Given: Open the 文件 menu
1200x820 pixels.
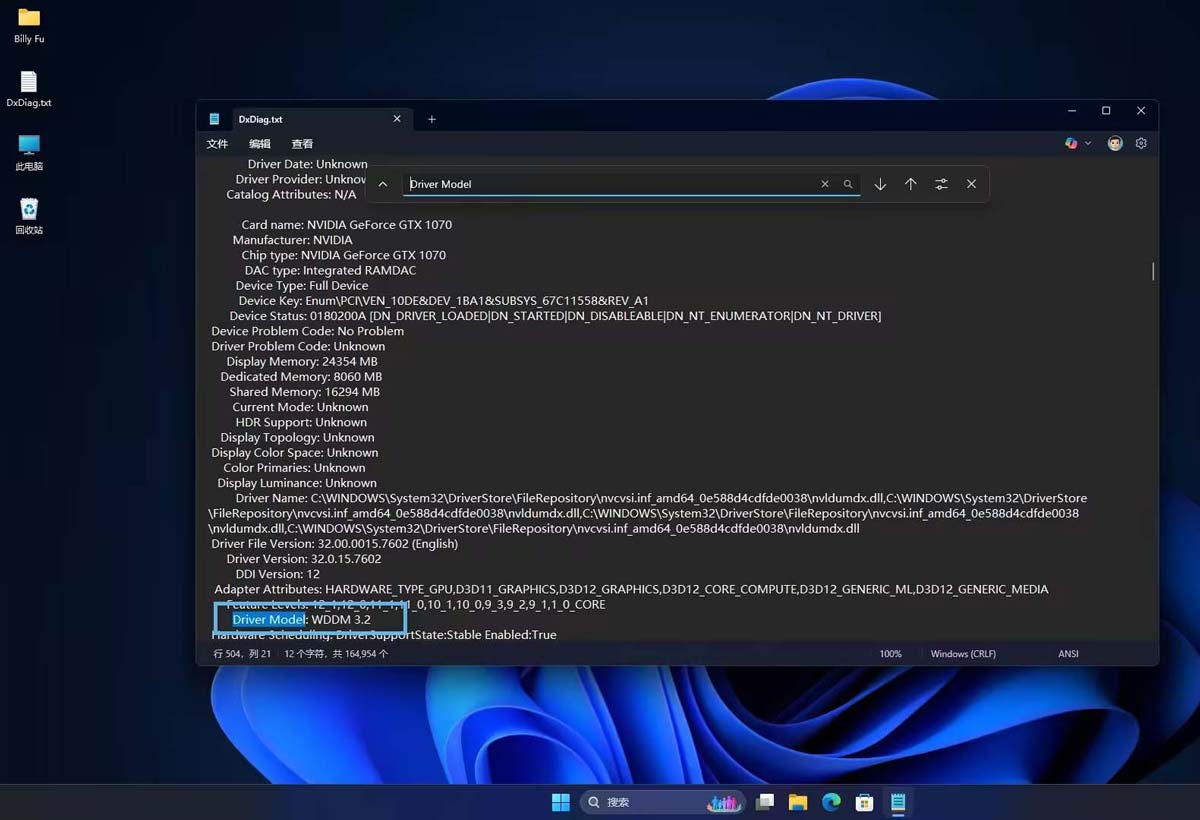Looking at the screenshot, I should [217, 144].
